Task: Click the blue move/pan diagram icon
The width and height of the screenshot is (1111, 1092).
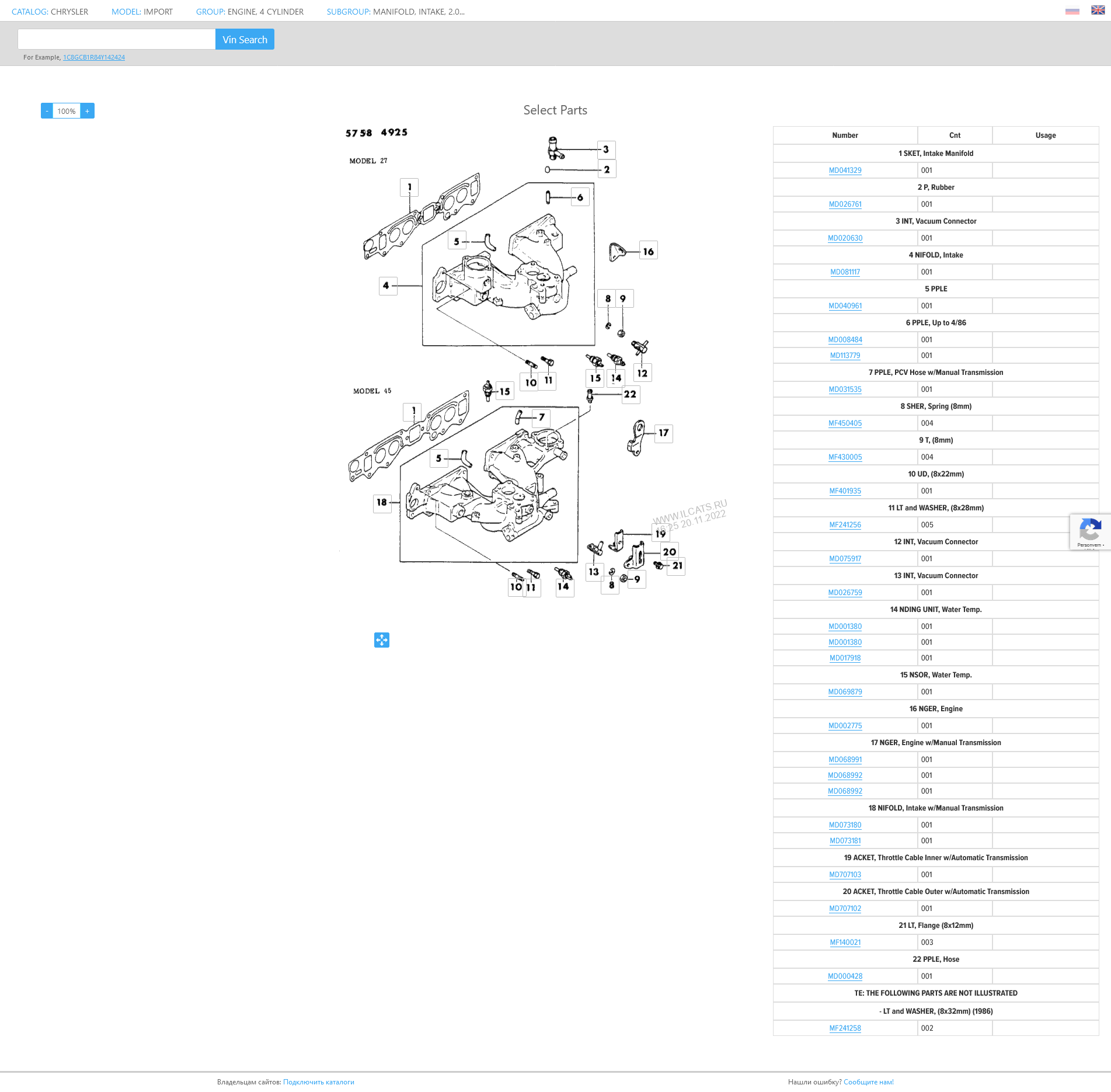Action: click(x=381, y=640)
